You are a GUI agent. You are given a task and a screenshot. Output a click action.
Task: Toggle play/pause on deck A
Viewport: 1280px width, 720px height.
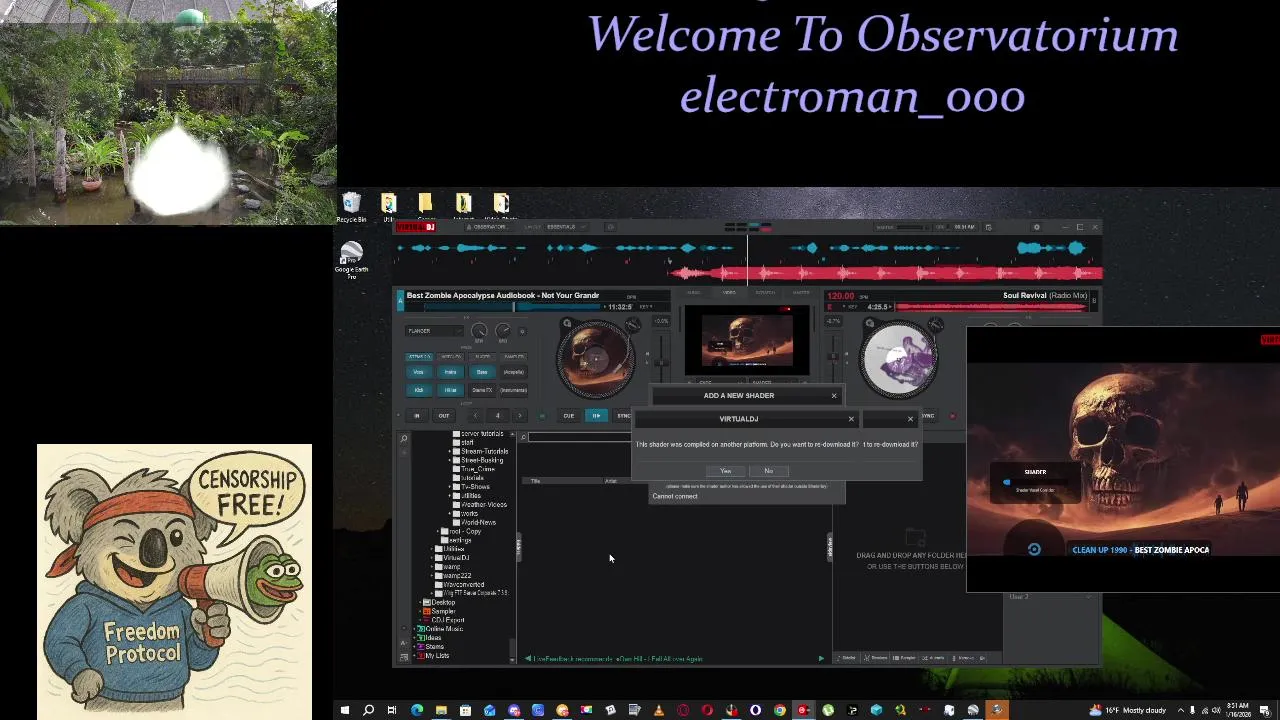pyautogui.click(x=596, y=416)
